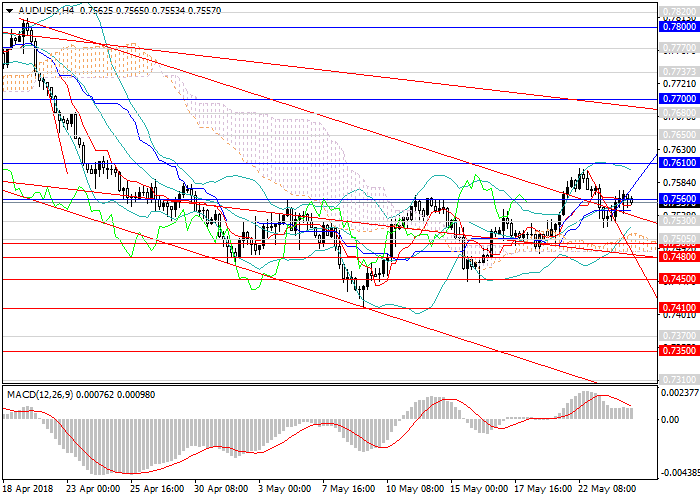The width and height of the screenshot is (700, 500).
Task: Click the dropdown arrow beside AUDUSD,H4
Action: (x=8, y=8)
